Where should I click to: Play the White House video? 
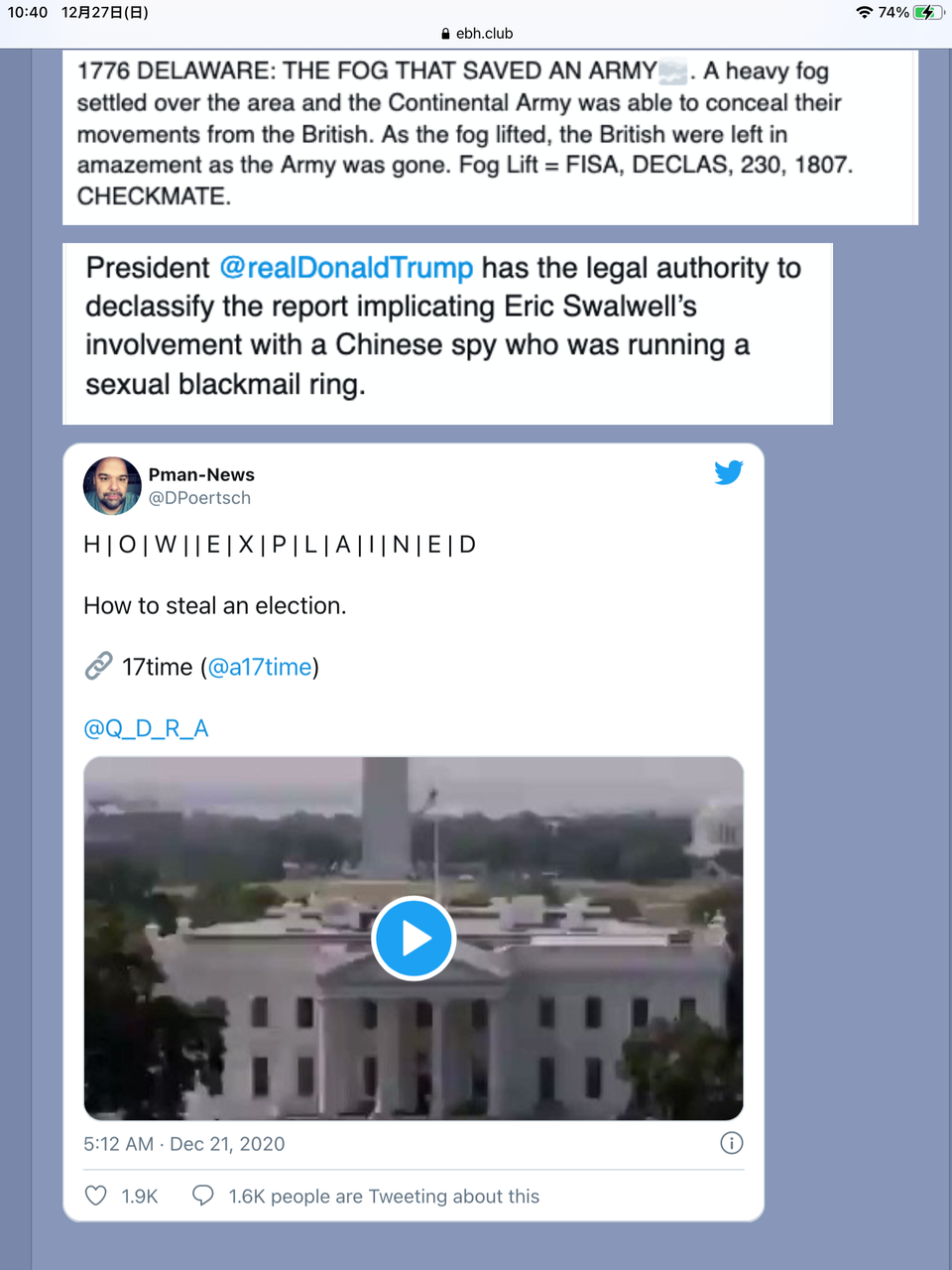[x=414, y=938]
